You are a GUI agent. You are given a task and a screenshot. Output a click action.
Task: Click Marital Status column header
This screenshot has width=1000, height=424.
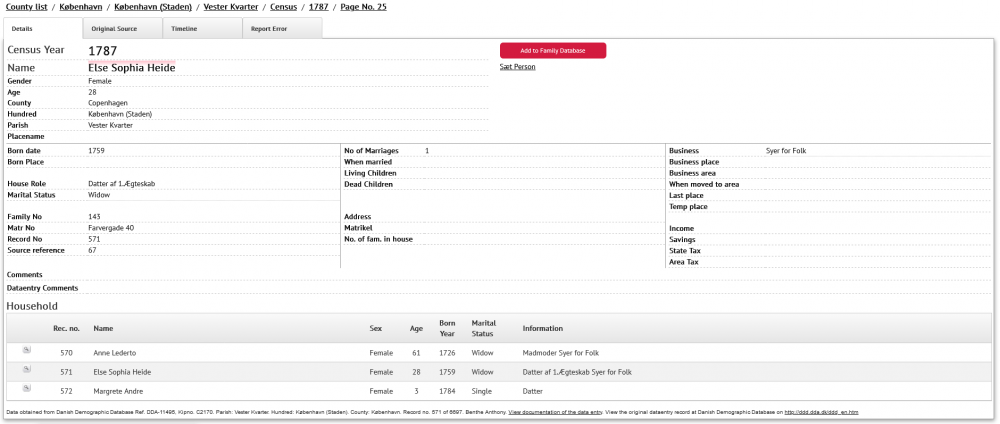click(x=483, y=328)
